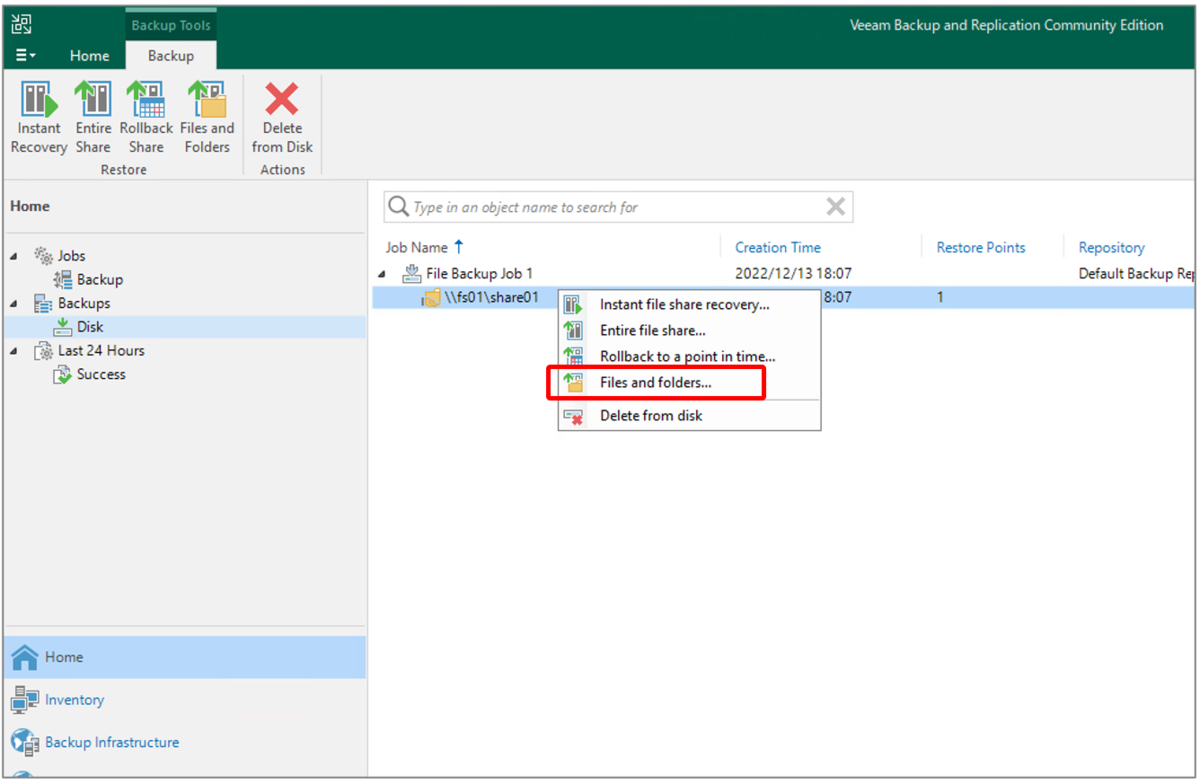This screenshot has width=1200, height=784.
Task: Select the Backups tree node
Action: 84,303
